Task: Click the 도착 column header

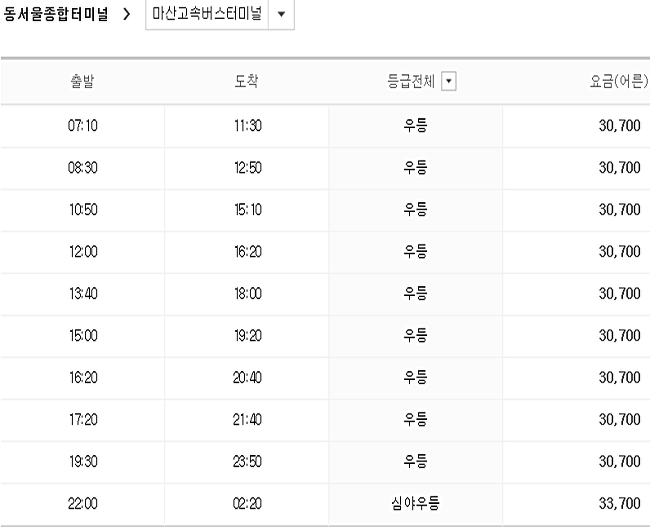Action: [x=246, y=81]
